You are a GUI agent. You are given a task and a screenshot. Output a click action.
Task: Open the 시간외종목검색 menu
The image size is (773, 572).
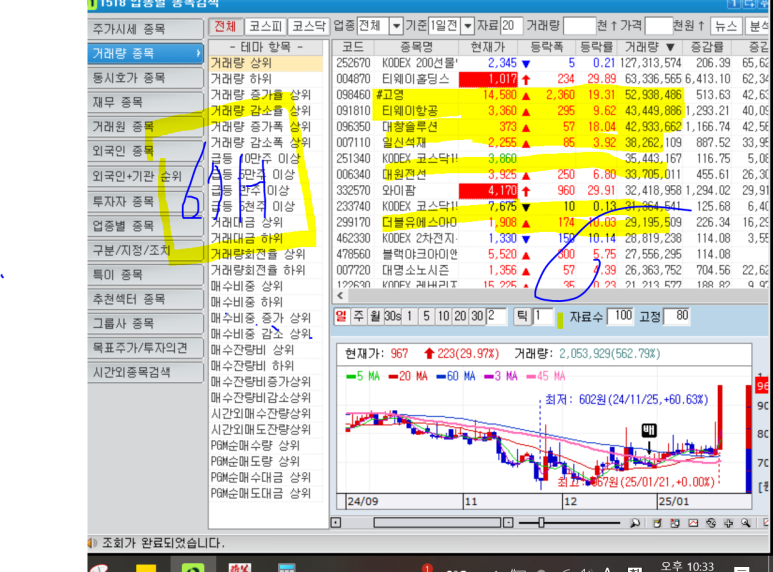[x=145, y=372]
